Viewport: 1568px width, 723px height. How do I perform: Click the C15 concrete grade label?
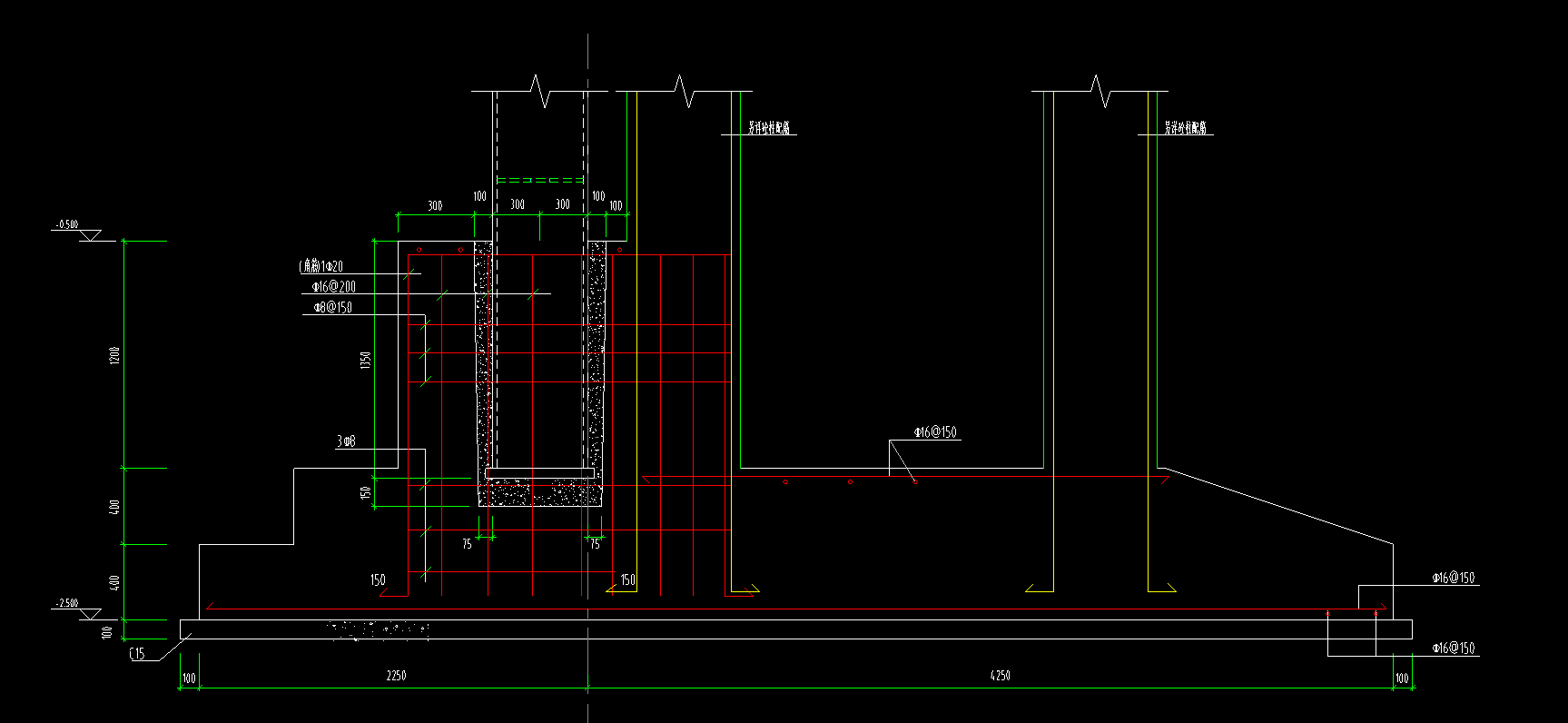(137, 654)
